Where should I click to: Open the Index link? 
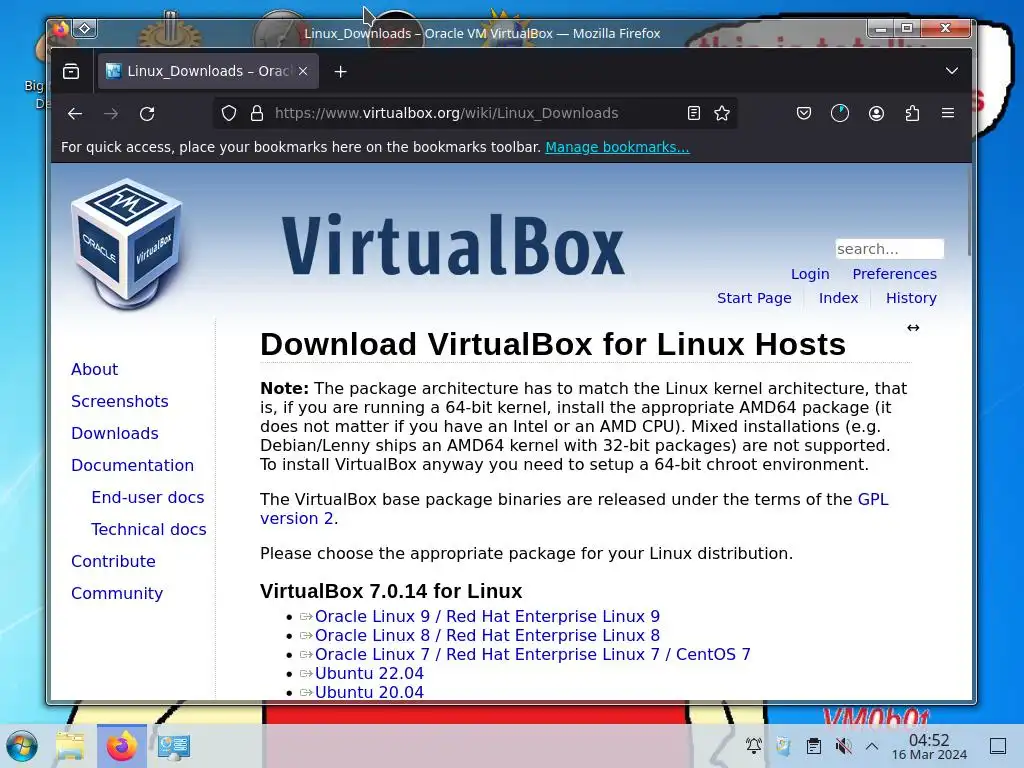point(839,298)
